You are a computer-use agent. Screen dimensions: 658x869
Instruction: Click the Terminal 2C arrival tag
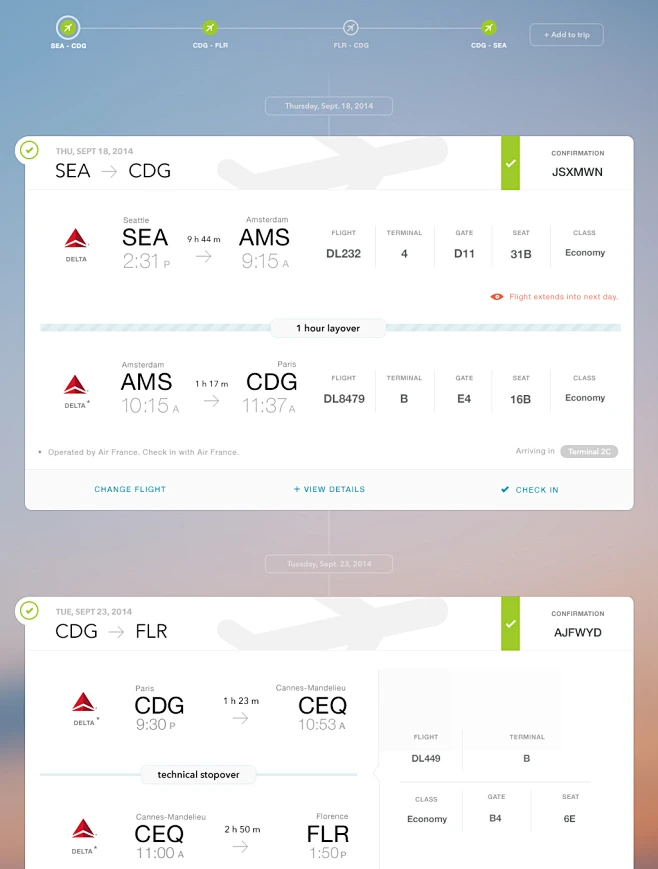pos(589,451)
